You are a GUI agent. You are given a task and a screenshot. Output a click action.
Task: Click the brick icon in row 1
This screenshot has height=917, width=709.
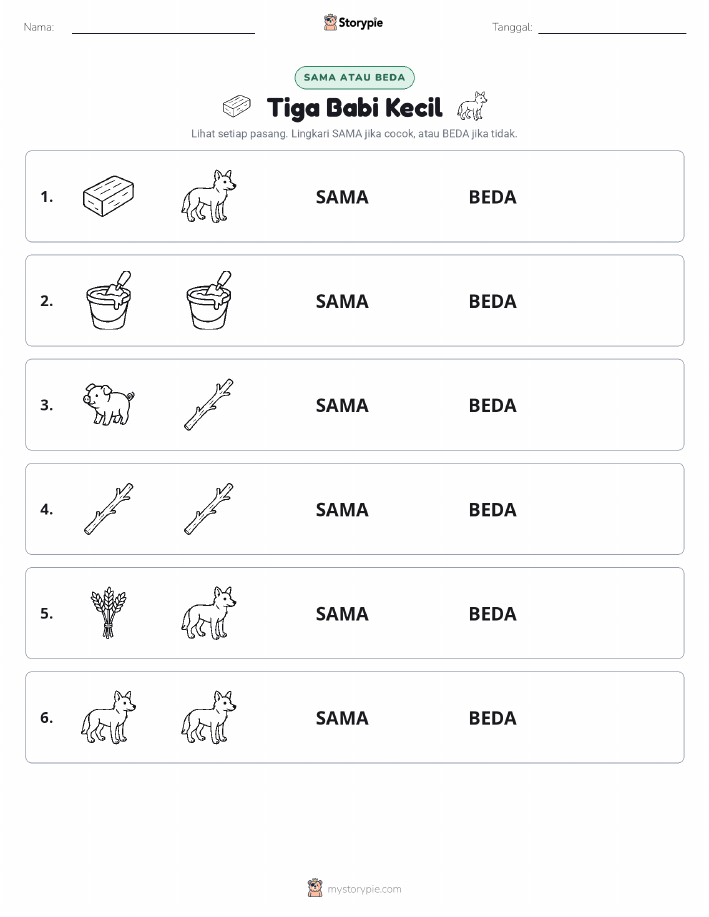point(108,196)
